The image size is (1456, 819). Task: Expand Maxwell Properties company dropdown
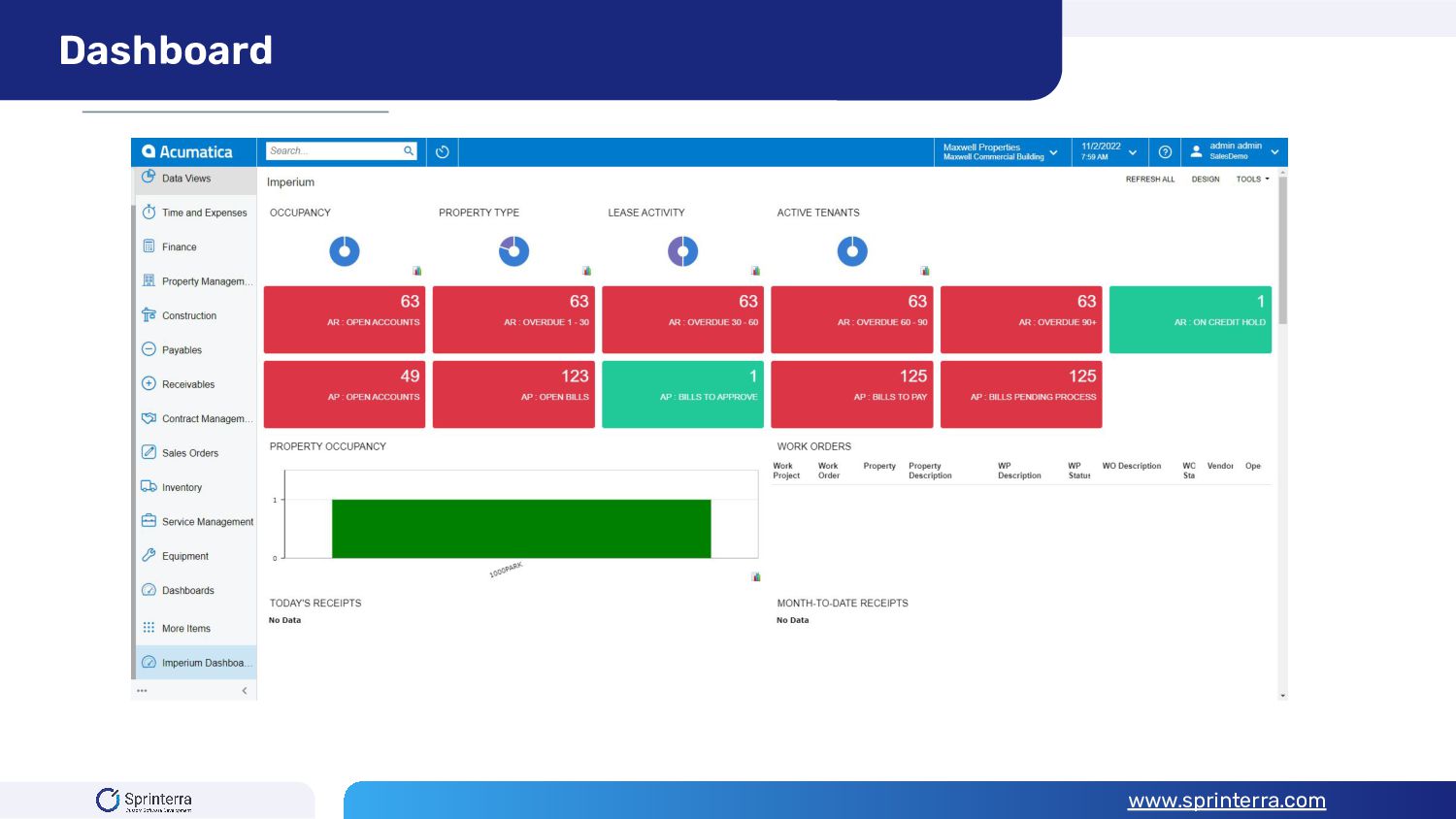click(x=1001, y=151)
